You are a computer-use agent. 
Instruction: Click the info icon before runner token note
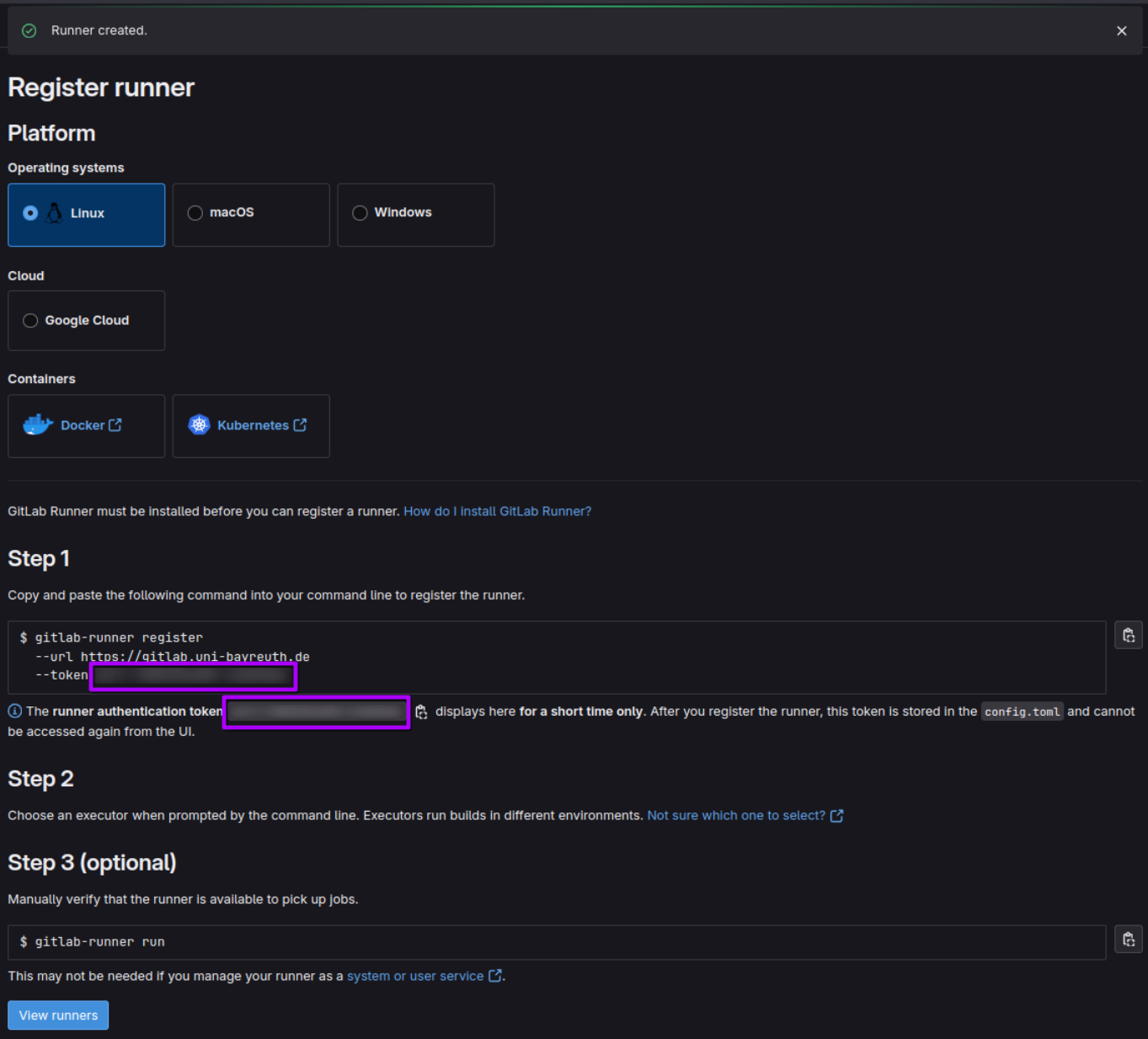click(14, 711)
